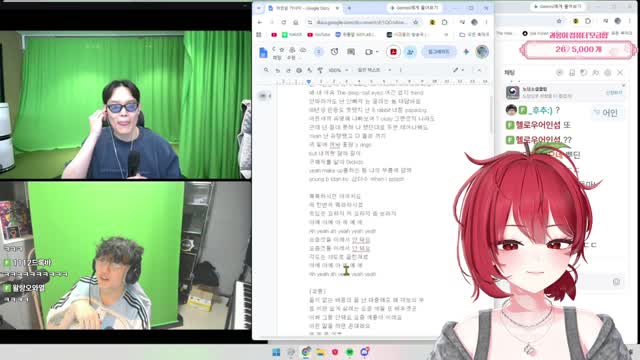
Task: Expand the paragraph style dropdown
Action: [x=374, y=70]
